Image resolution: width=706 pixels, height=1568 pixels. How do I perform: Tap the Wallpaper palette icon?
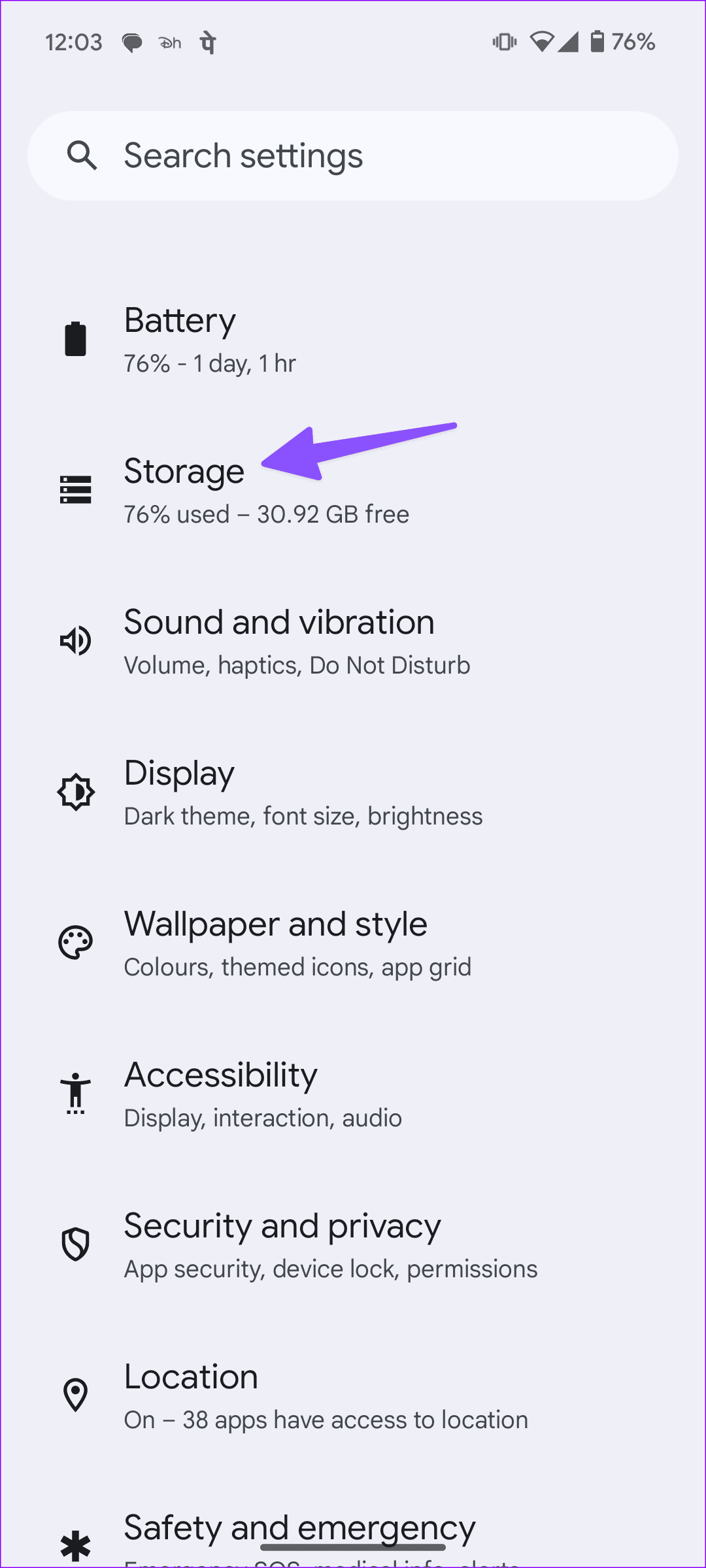tap(76, 943)
